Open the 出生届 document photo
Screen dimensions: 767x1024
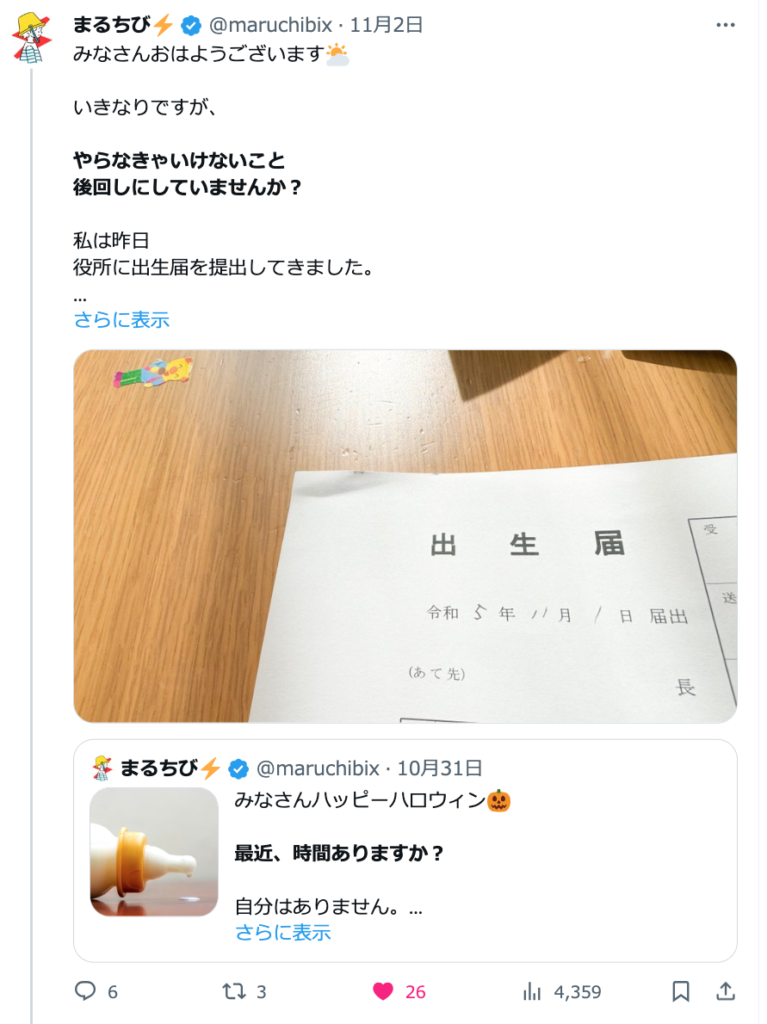coord(405,536)
